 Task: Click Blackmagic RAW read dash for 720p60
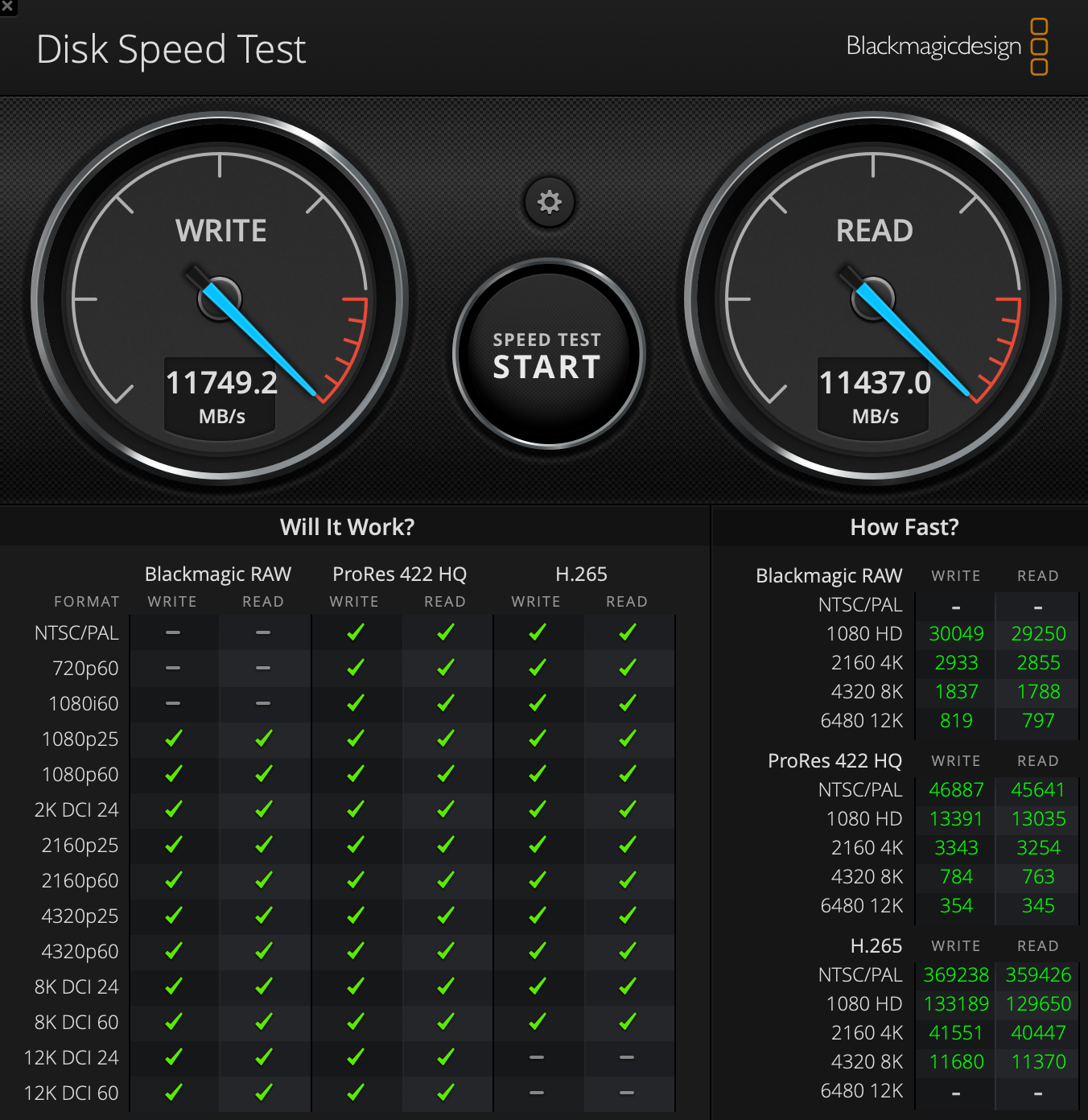[x=263, y=668]
